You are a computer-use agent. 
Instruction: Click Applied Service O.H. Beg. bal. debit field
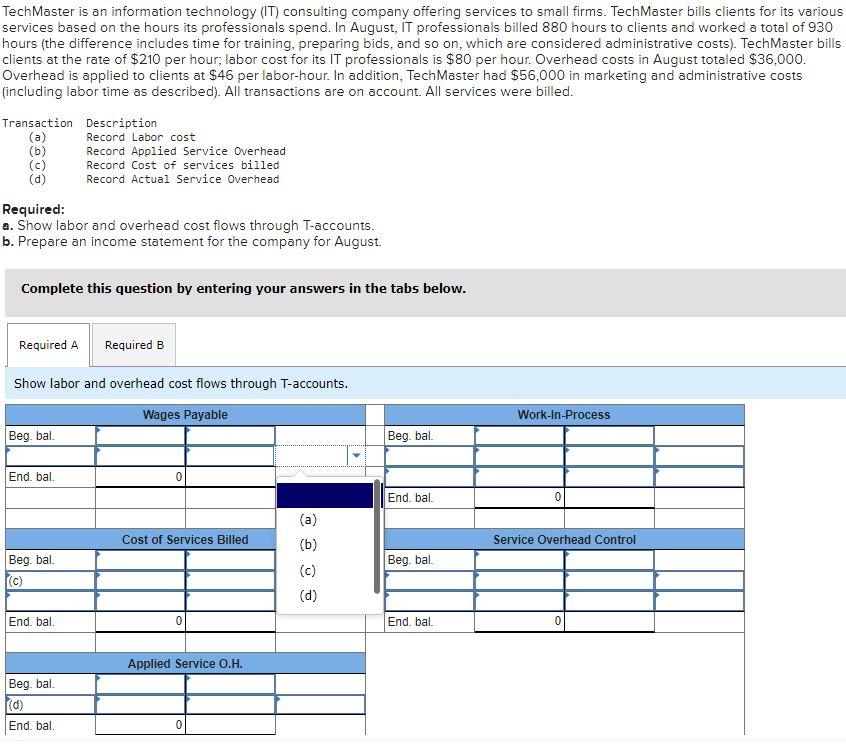click(140, 684)
